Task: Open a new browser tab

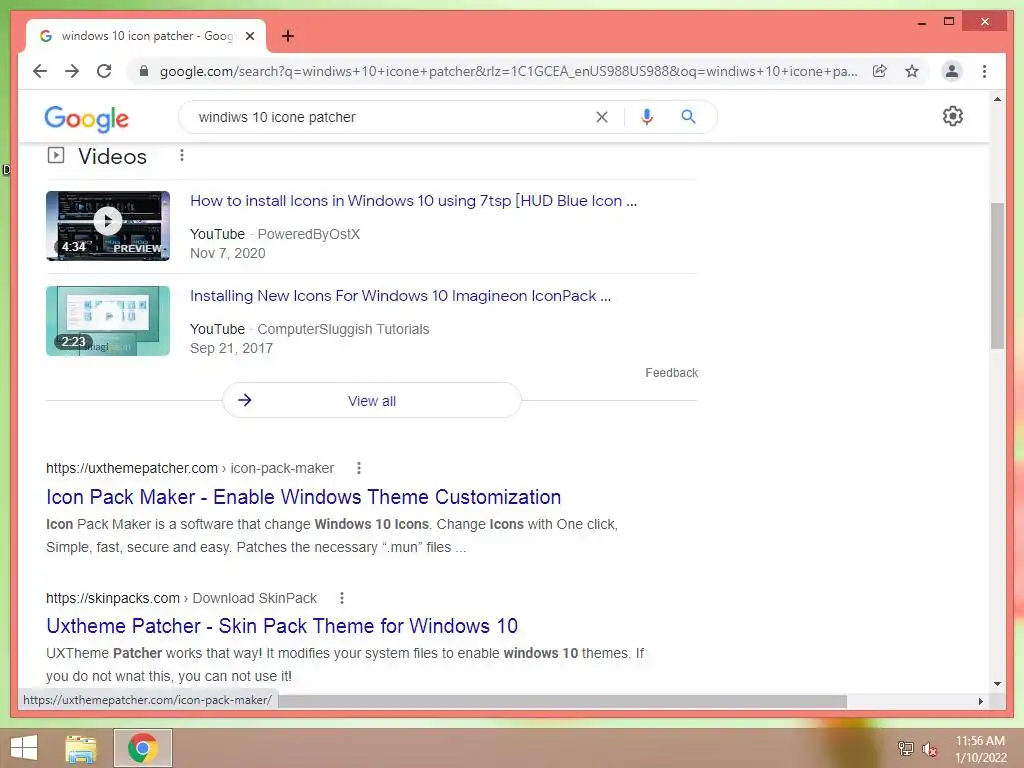Action: [287, 36]
